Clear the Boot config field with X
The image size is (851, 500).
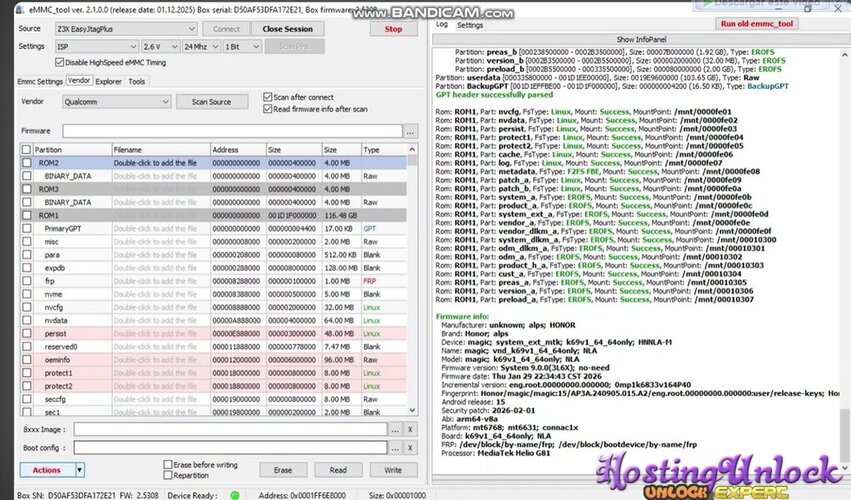pyautogui.click(x=411, y=448)
